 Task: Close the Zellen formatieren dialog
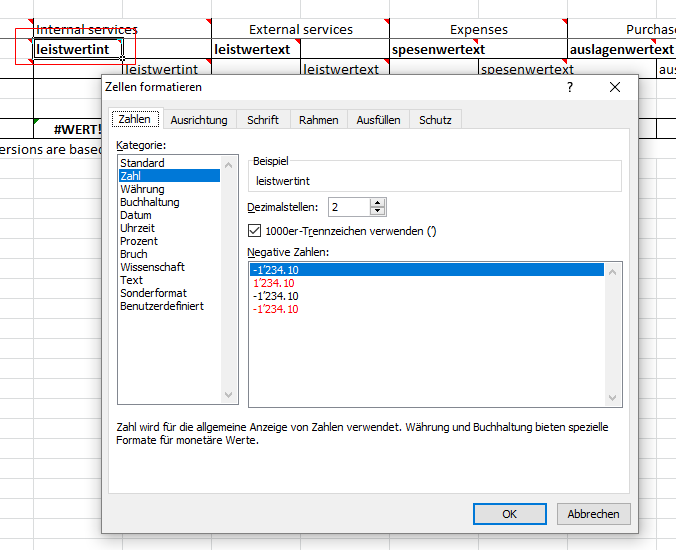click(x=615, y=87)
